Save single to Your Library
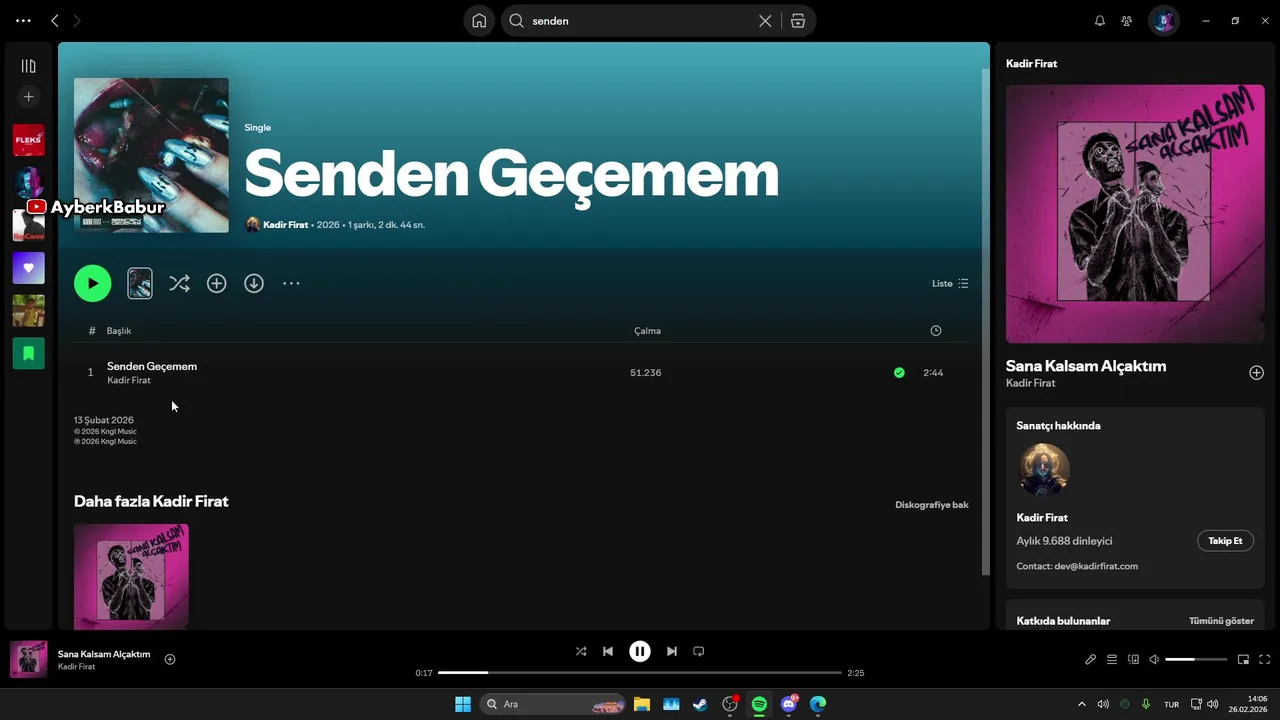 pyautogui.click(x=216, y=283)
